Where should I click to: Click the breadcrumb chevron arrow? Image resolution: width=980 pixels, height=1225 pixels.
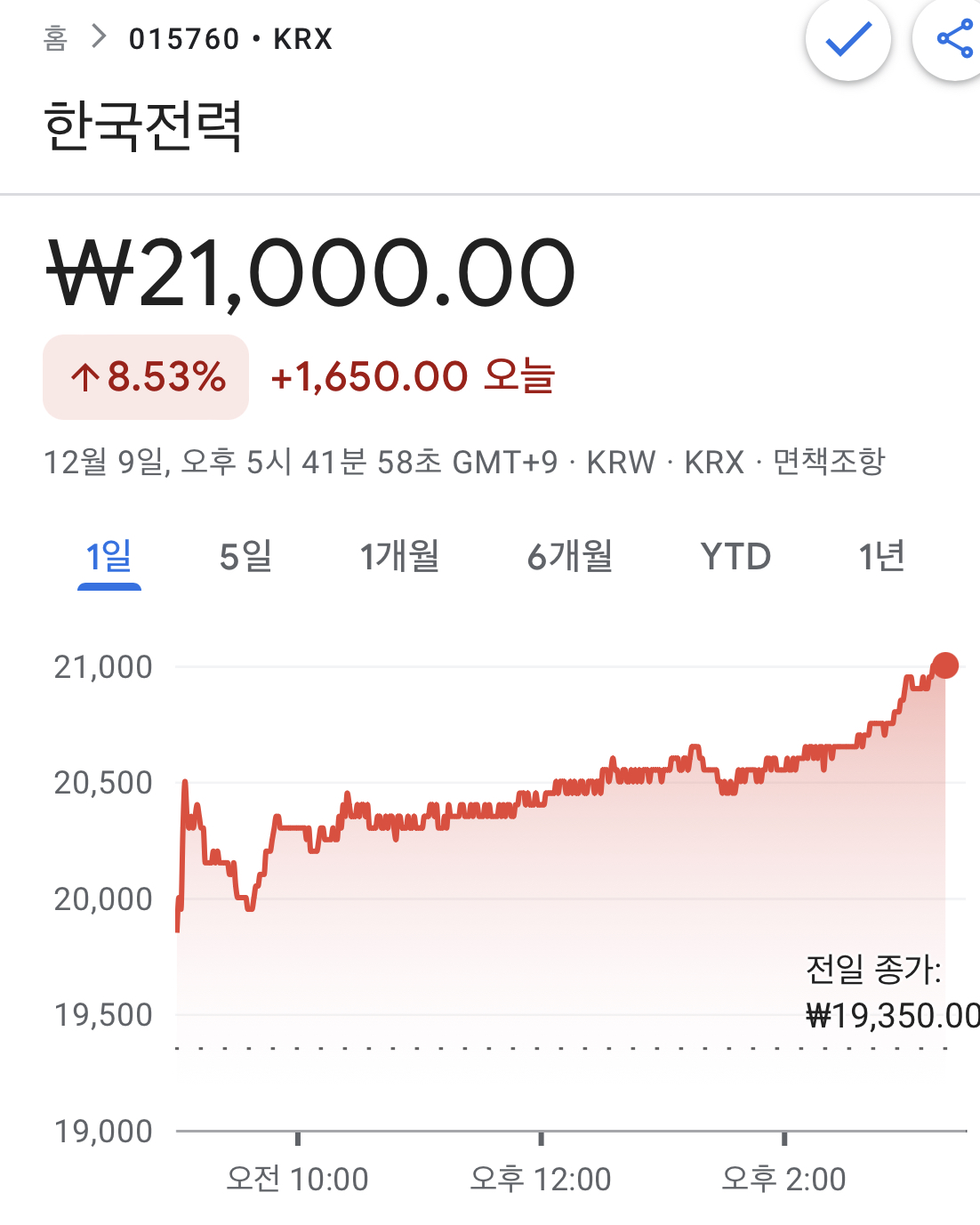(x=99, y=37)
